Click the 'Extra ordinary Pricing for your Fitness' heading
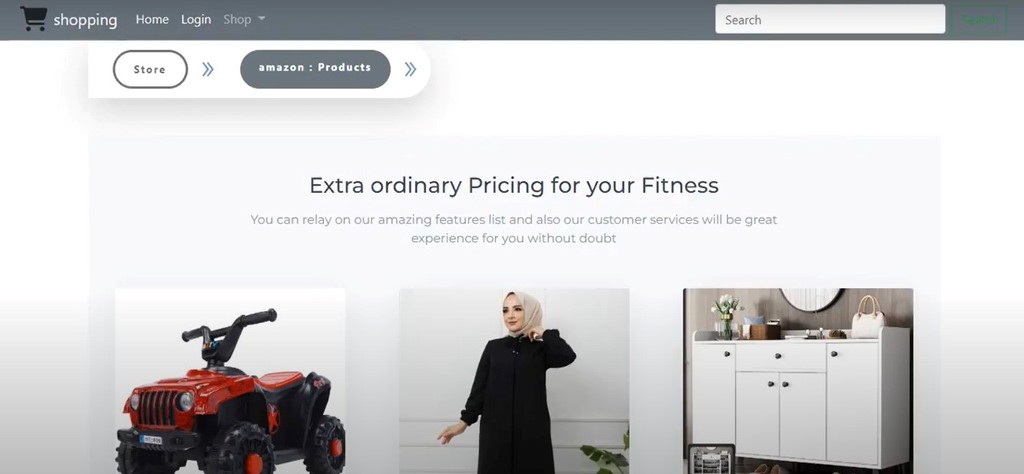 tap(514, 185)
